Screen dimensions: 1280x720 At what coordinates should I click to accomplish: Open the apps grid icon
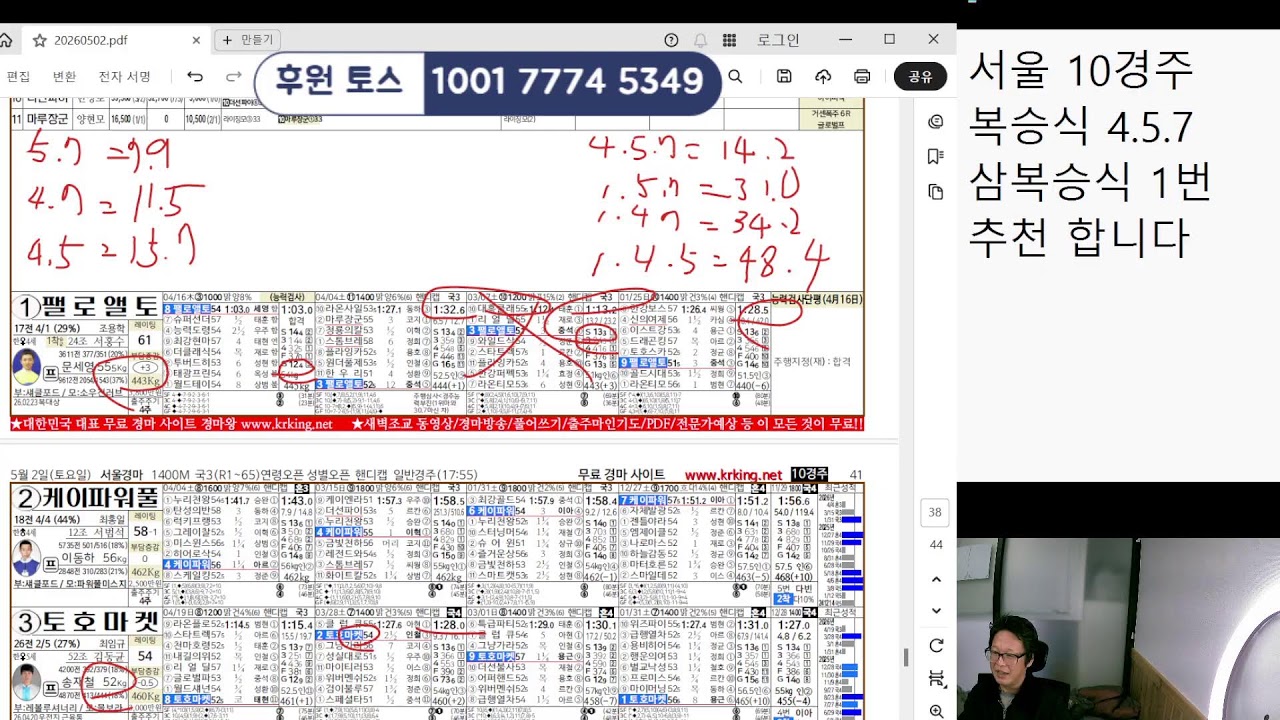point(729,40)
